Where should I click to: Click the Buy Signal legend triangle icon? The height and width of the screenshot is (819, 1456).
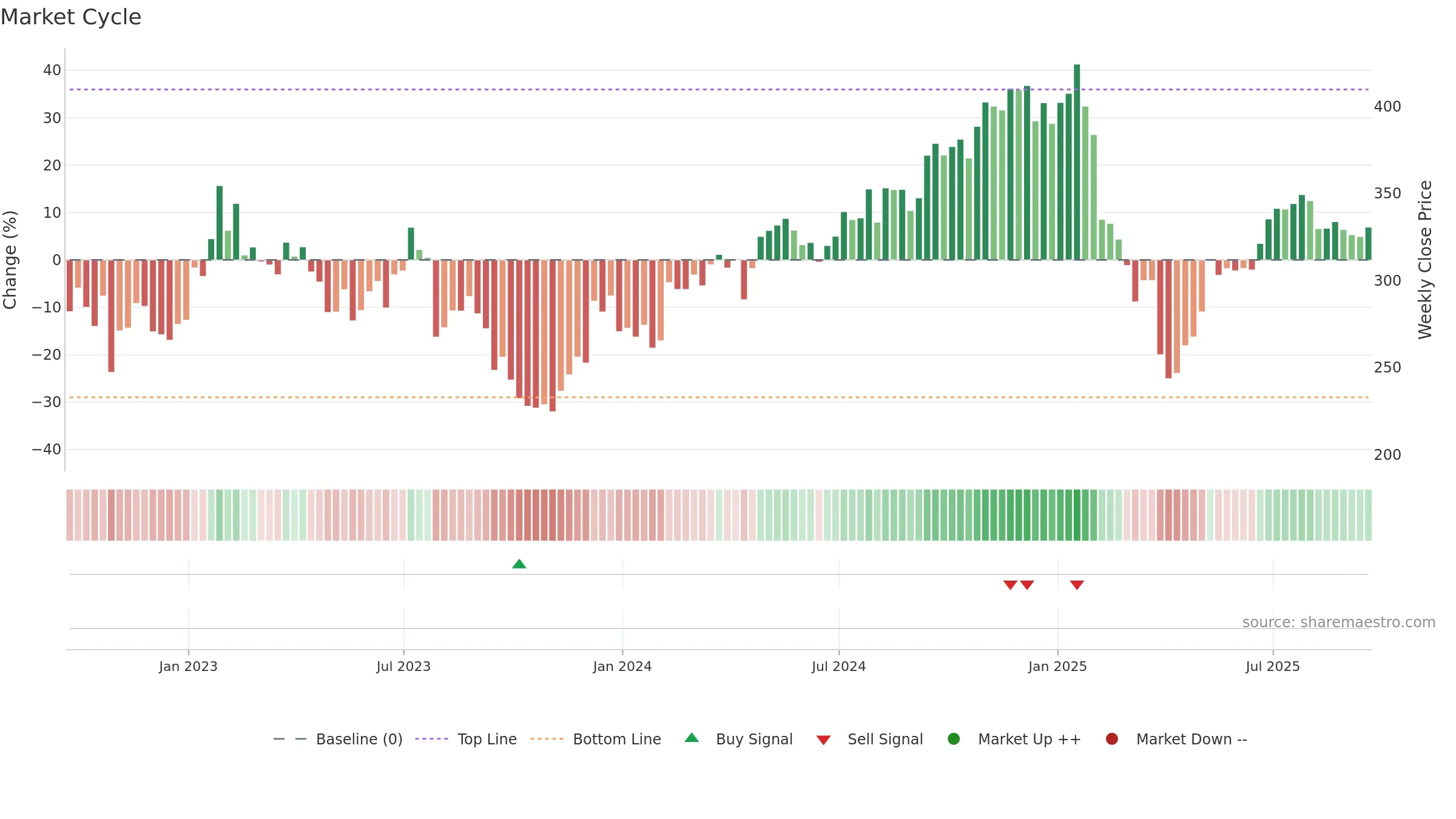(x=692, y=738)
